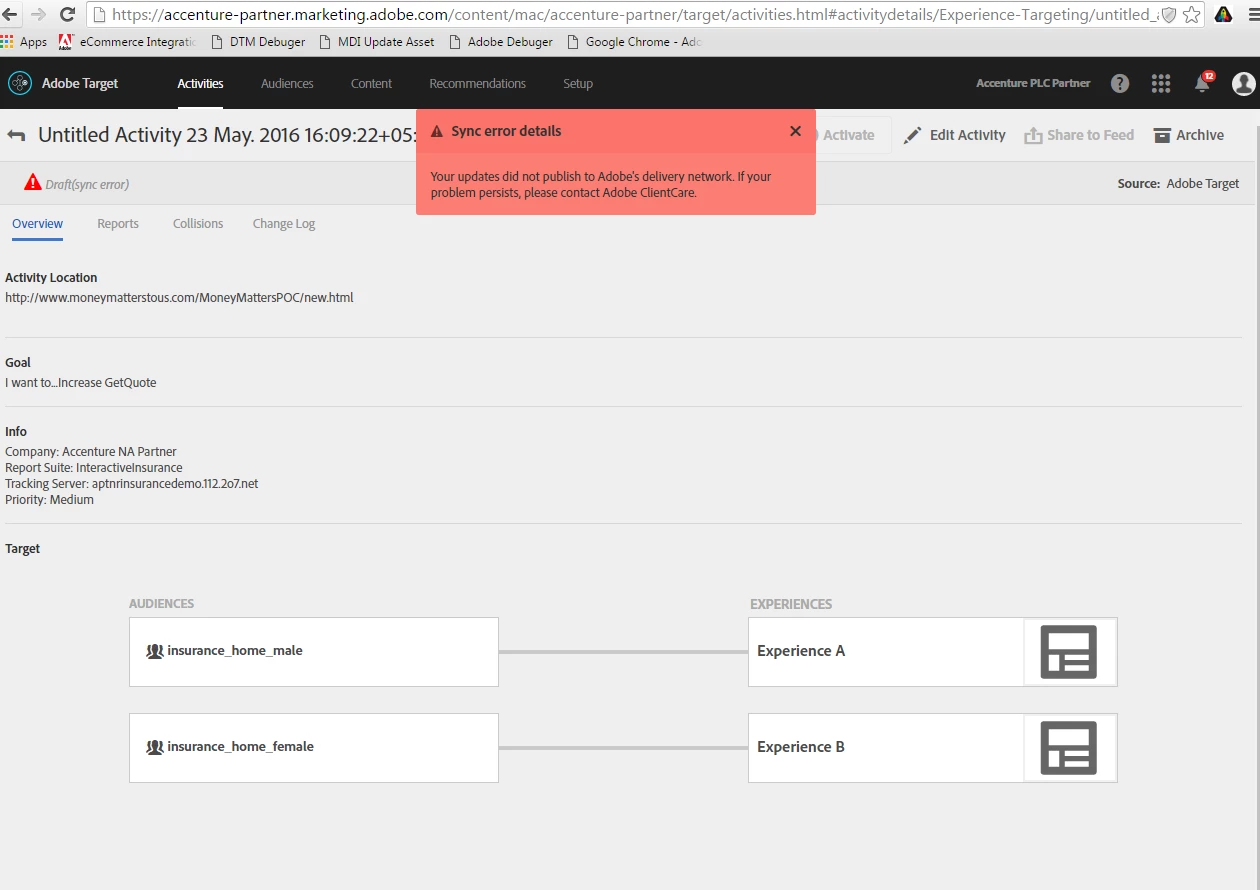Click 'Source: Adobe Target' label

tap(1178, 184)
